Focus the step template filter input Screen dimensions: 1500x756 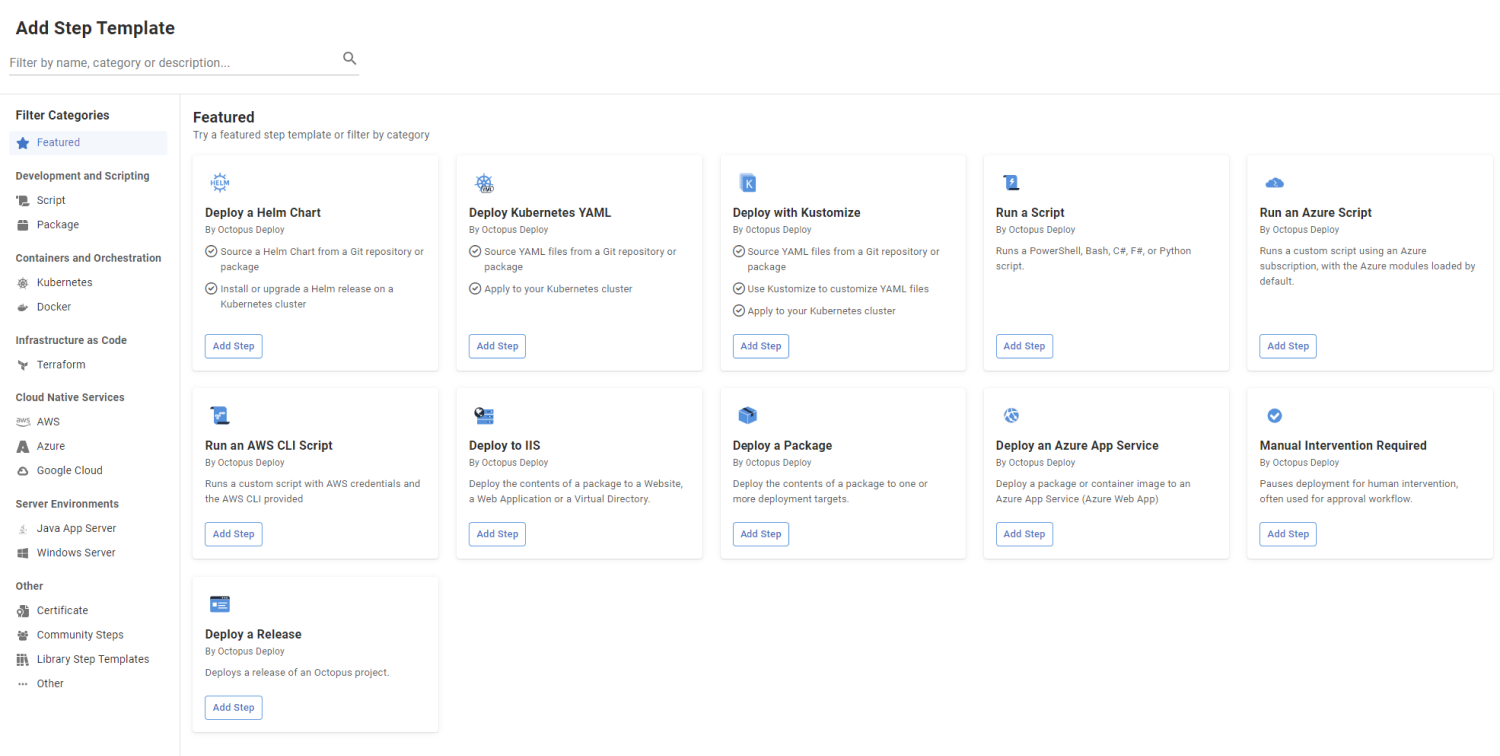(170, 63)
